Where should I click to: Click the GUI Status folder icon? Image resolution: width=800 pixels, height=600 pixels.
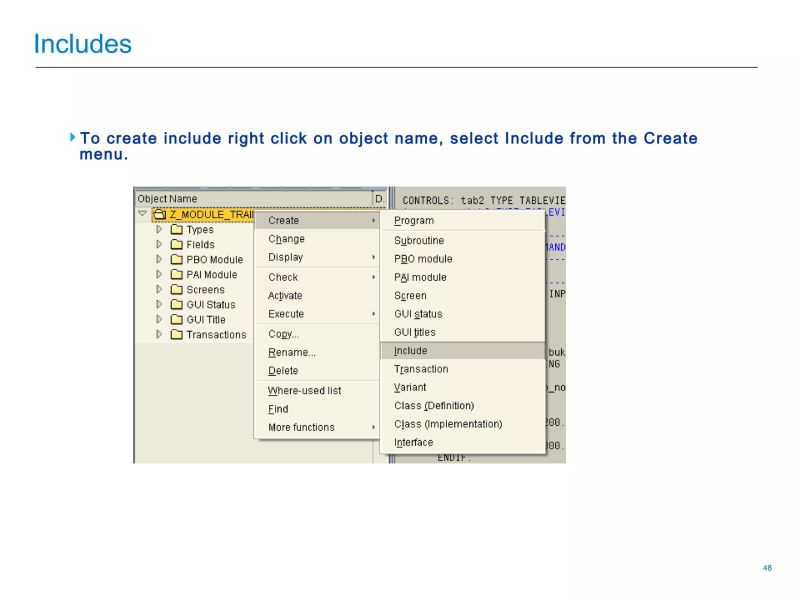177,305
